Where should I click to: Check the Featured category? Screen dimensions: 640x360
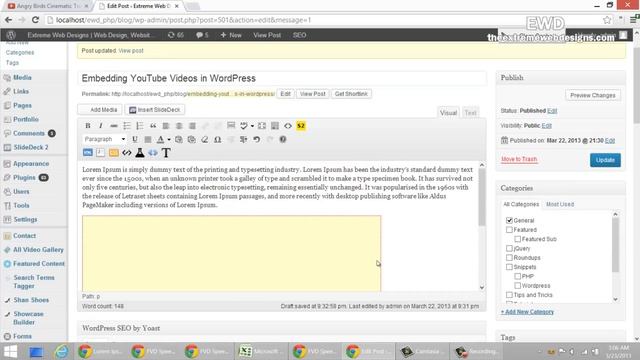[x=509, y=229]
